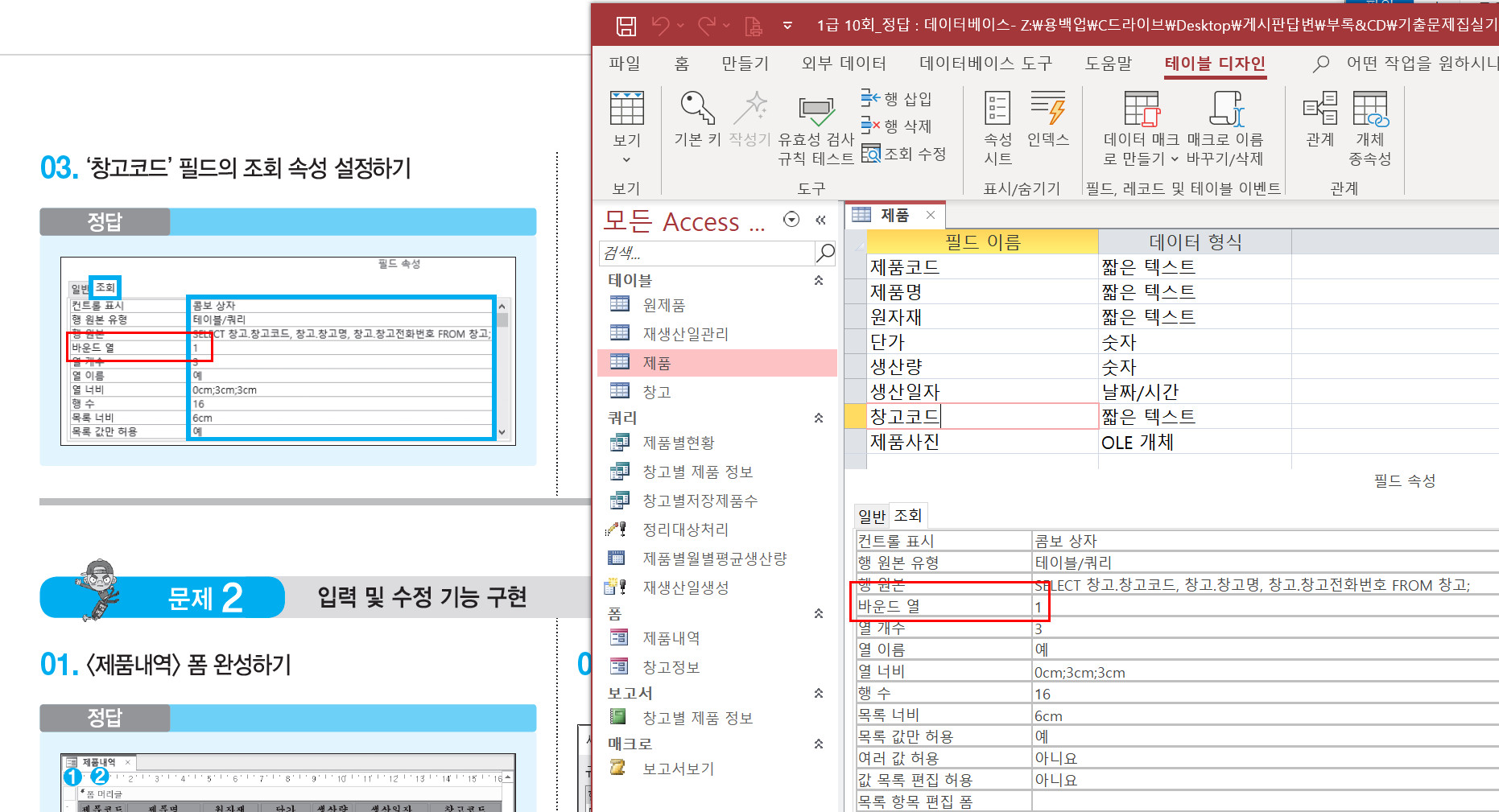Click Insert Rows (행 삽입)
1499x812 pixels.
click(897, 99)
